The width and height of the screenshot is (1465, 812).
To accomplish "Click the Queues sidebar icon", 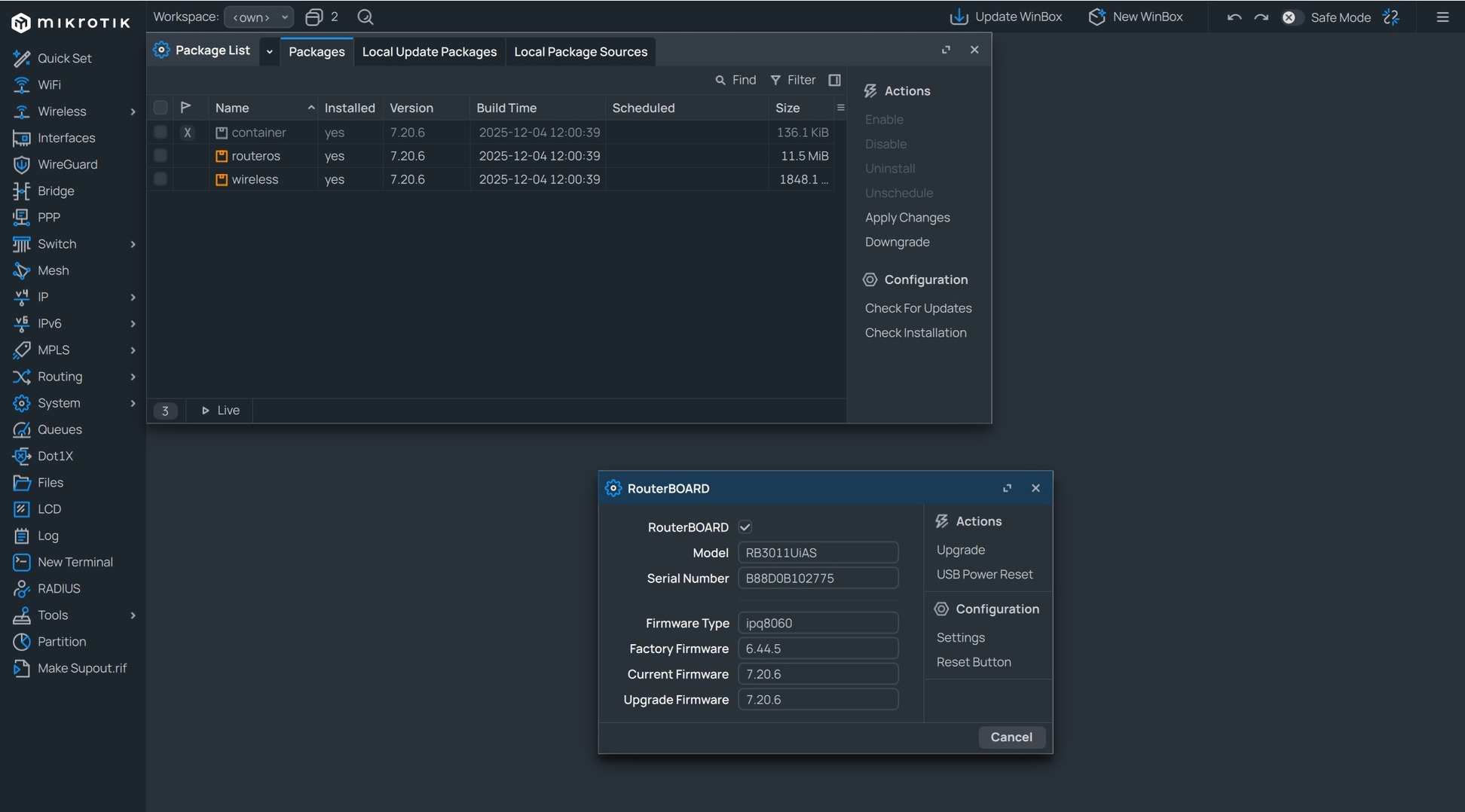I will click(22, 429).
